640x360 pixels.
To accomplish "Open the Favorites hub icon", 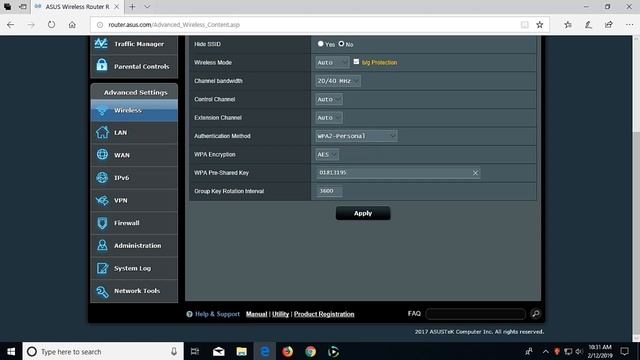I will pyautogui.click(x=568, y=25).
